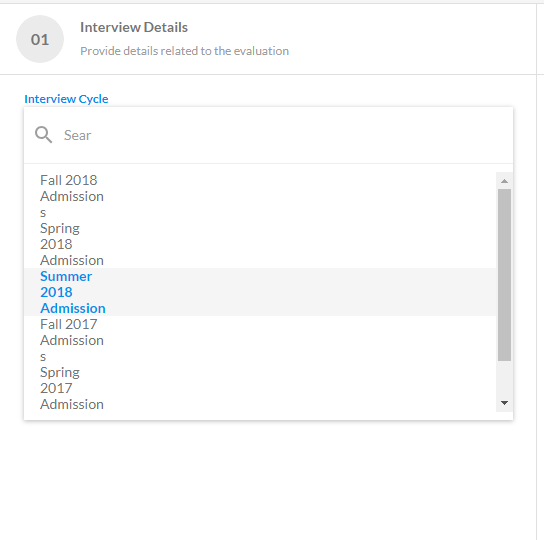
Task: Click scrollbar track below the thumb
Action: [504, 378]
